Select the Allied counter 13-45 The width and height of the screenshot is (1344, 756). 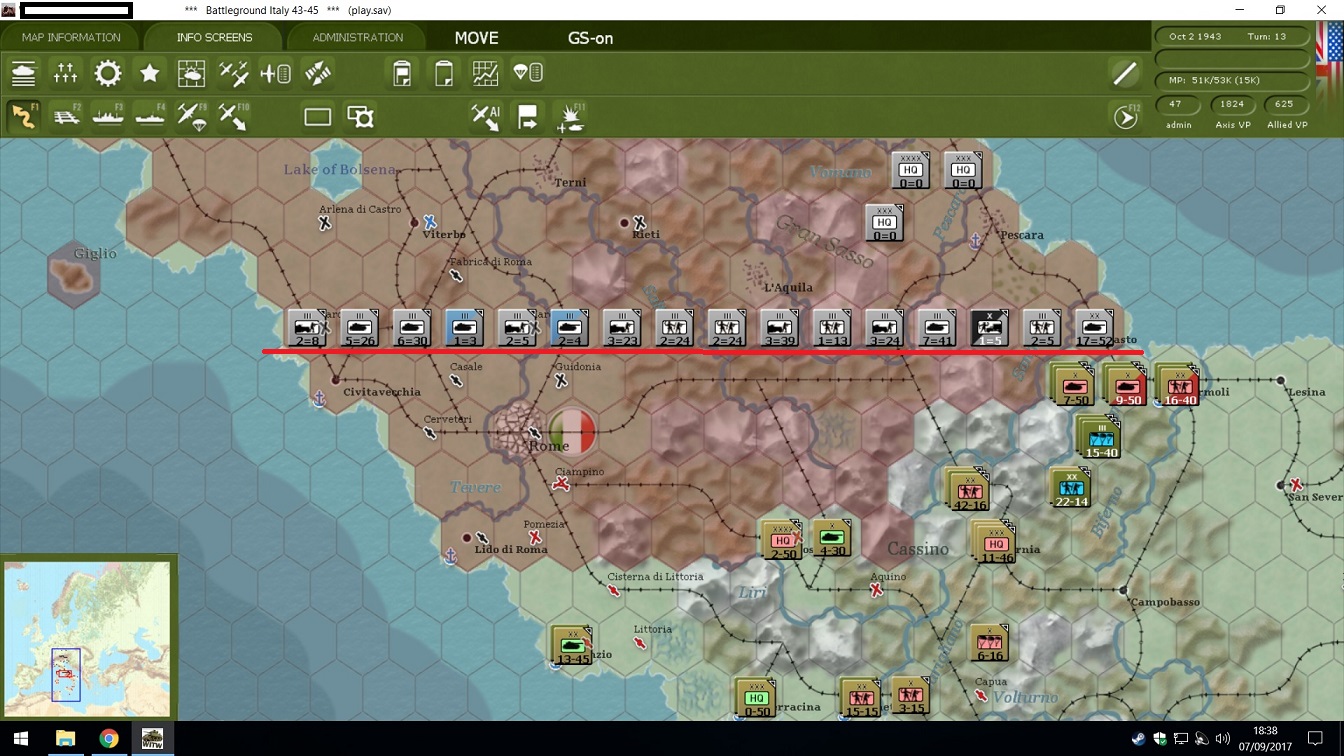coord(573,645)
